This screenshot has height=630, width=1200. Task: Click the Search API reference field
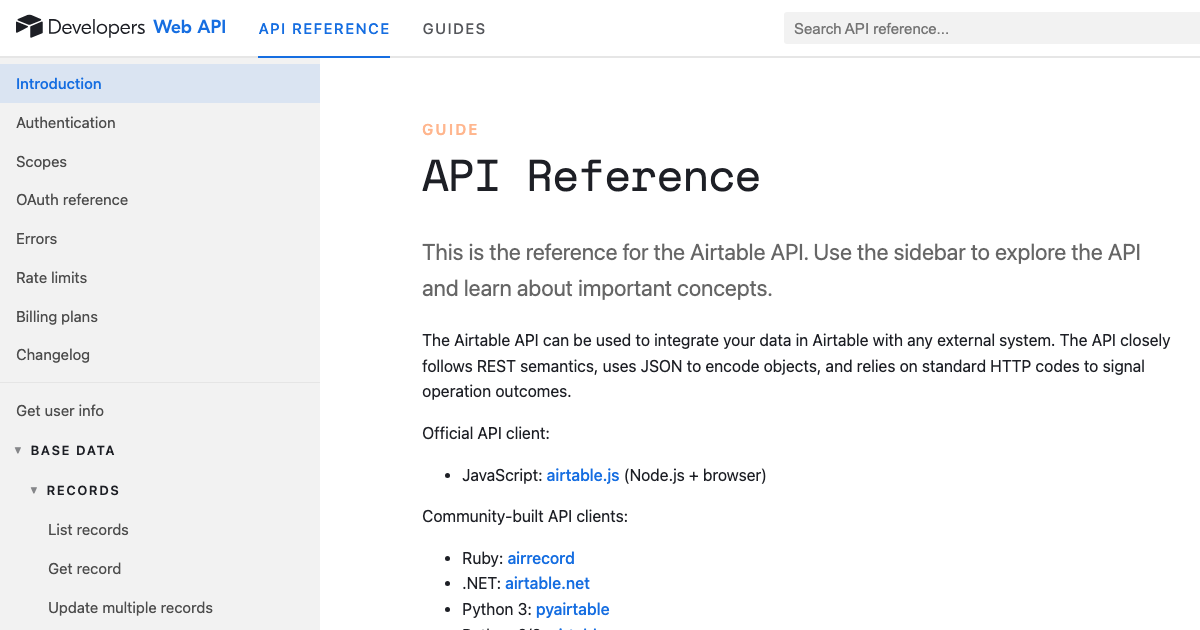(990, 28)
